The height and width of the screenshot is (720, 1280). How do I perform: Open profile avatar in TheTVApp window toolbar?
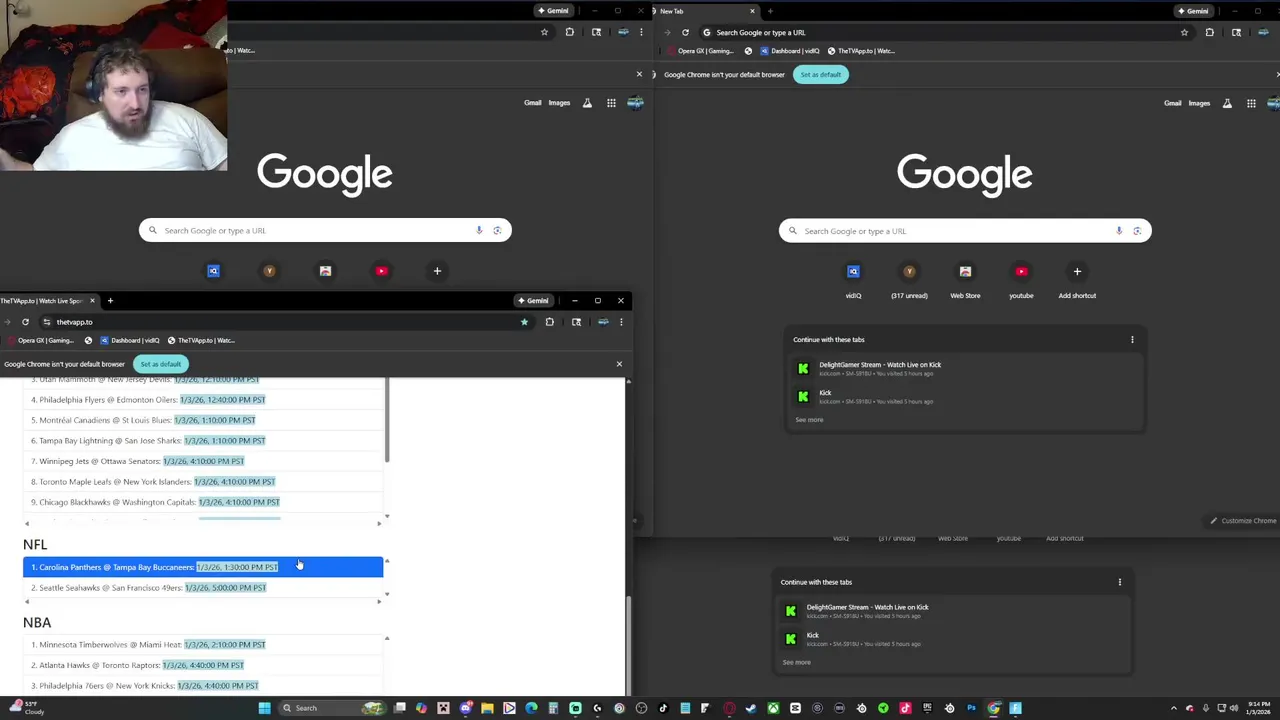point(602,322)
